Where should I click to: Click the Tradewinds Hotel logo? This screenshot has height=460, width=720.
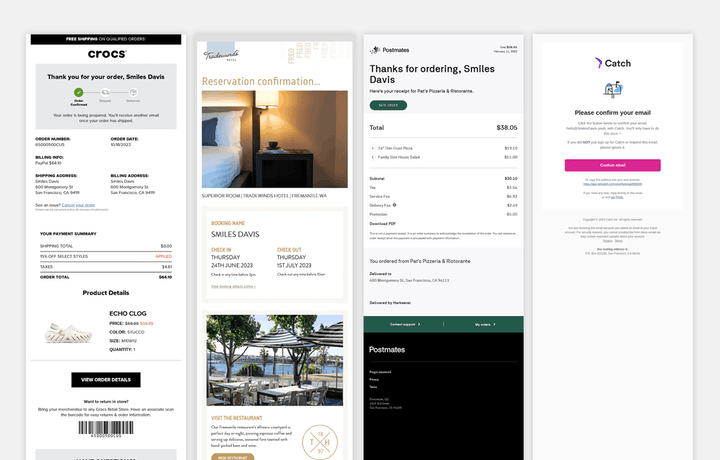(x=222, y=57)
